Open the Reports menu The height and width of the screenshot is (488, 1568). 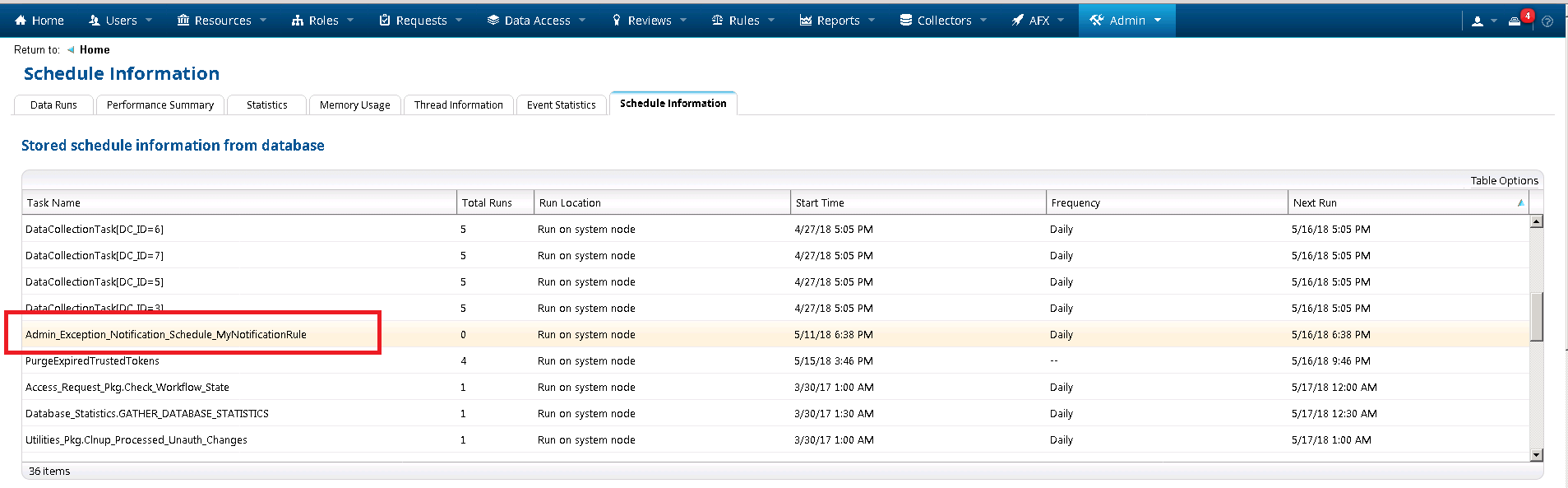coord(837,21)
